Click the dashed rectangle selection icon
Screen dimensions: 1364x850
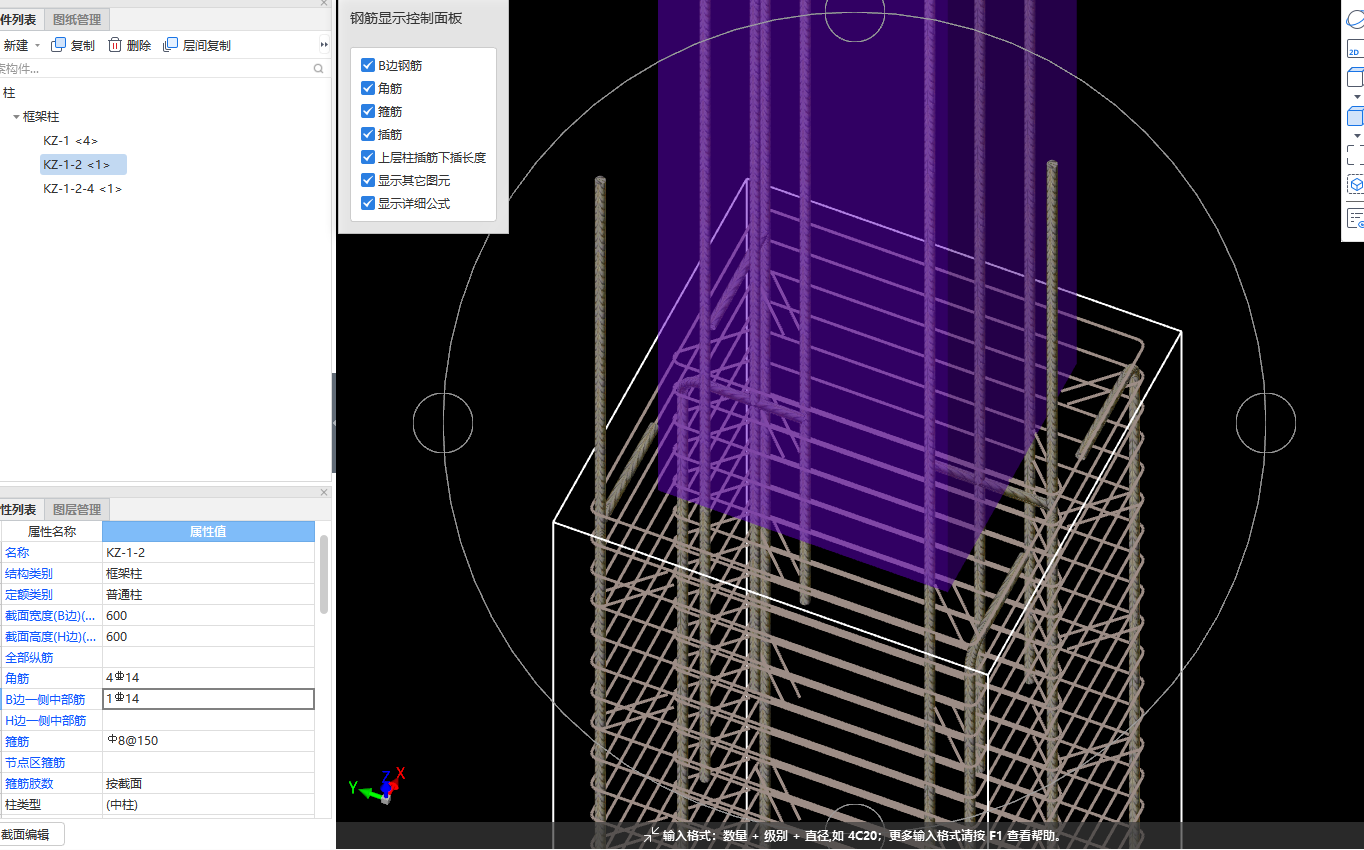[1355, 154]
